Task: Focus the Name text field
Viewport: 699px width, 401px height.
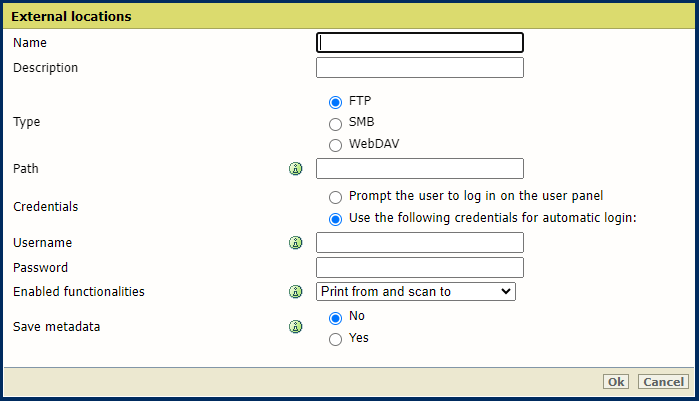Action: click(x=420, y=43)
